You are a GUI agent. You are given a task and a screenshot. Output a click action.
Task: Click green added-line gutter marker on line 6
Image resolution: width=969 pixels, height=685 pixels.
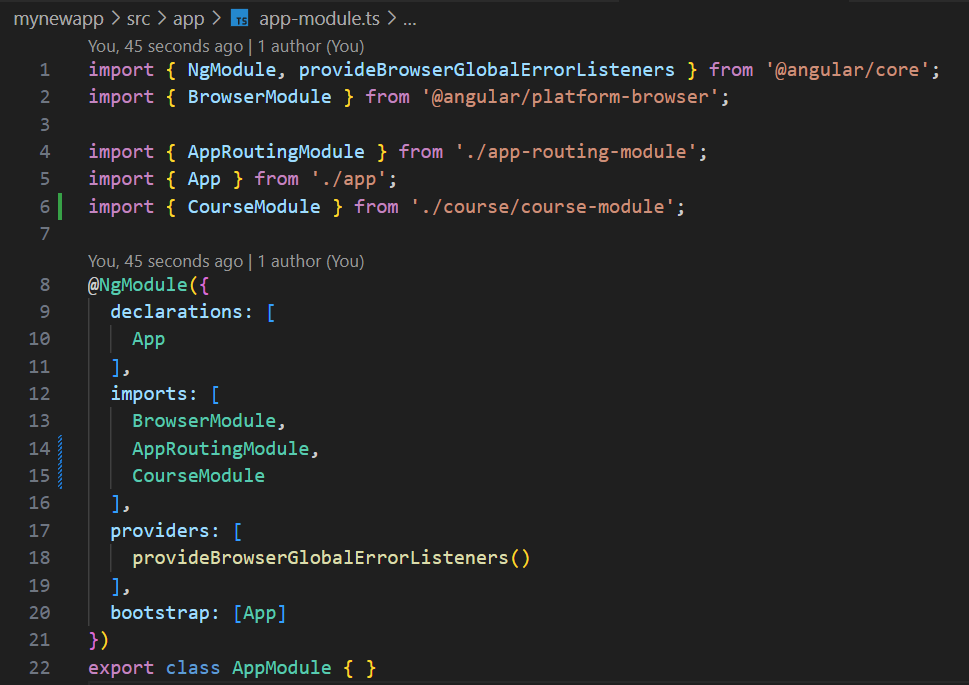[x=61, y=207]
